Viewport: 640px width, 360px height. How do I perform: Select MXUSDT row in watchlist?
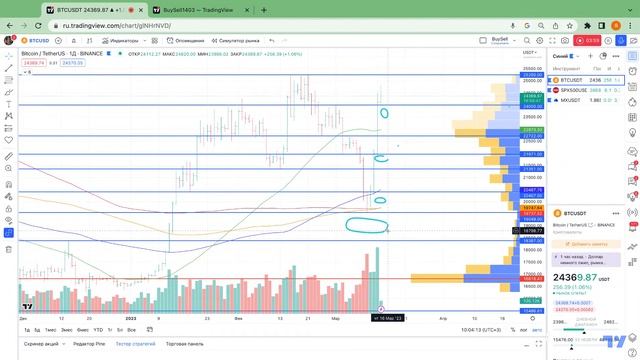point(586,100)
